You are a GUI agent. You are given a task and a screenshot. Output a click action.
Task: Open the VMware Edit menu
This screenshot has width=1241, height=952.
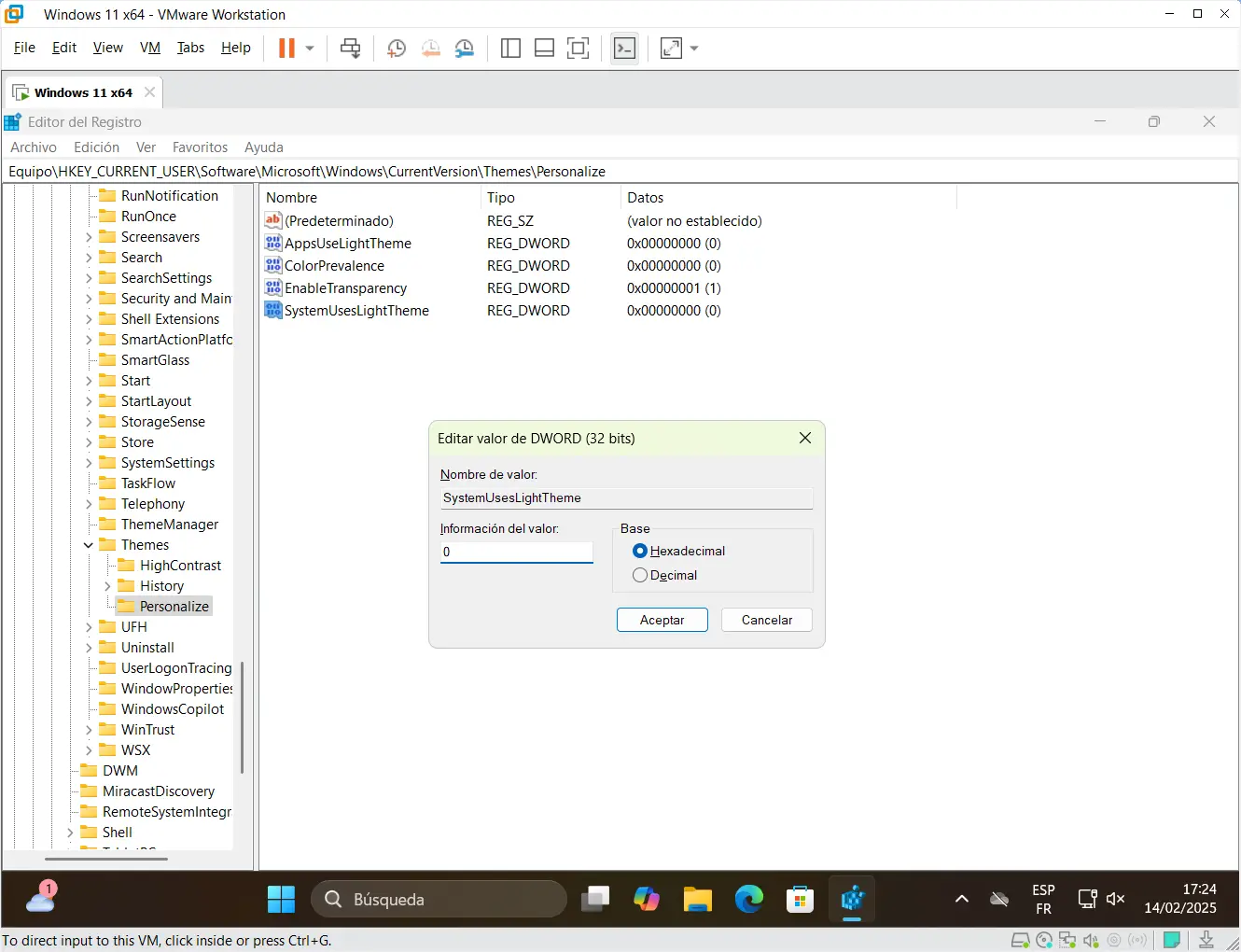pyautogui.click(x=64, y=48)
